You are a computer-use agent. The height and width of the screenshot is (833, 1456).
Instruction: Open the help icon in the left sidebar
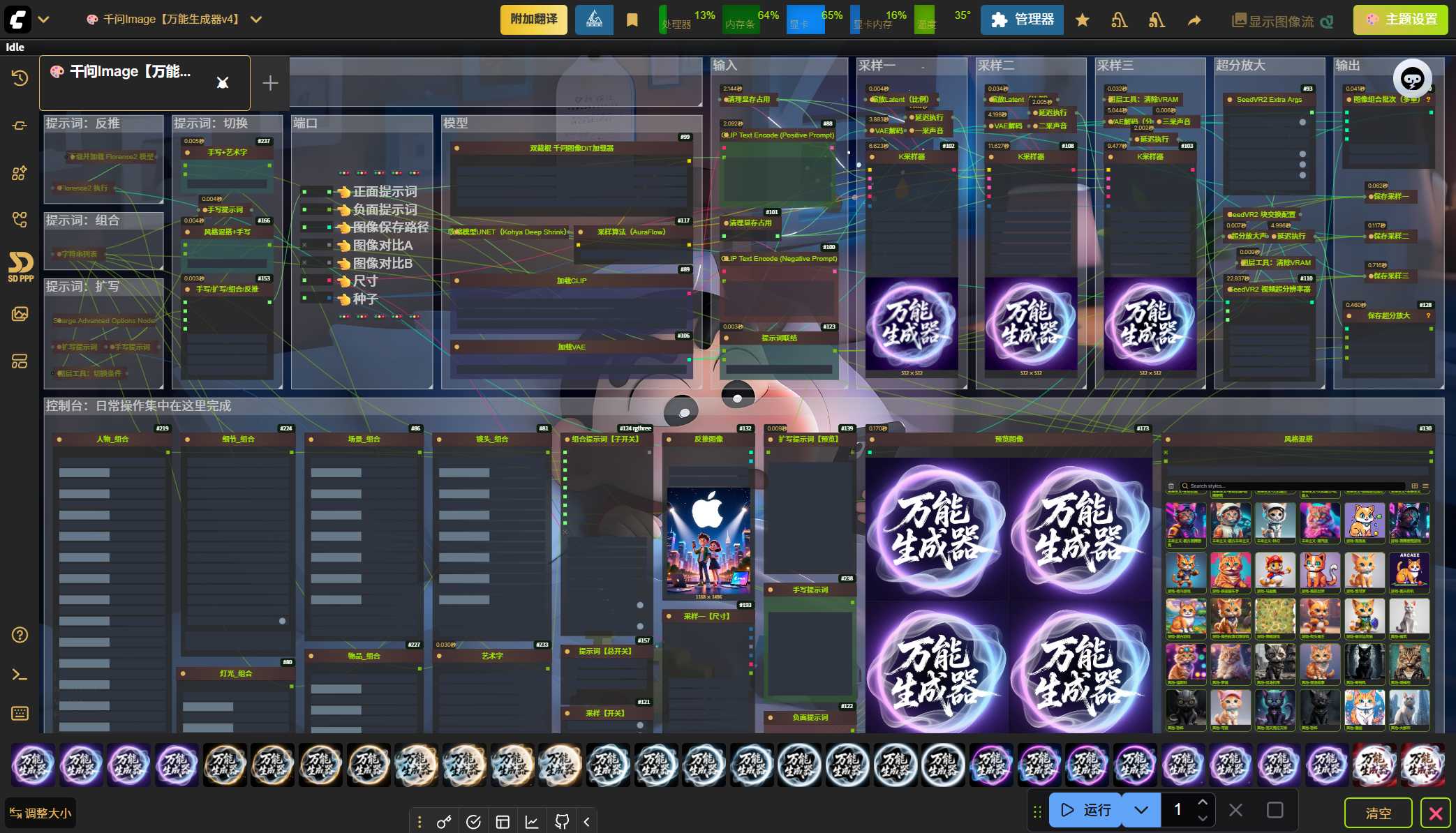click(x=20, y=635)
